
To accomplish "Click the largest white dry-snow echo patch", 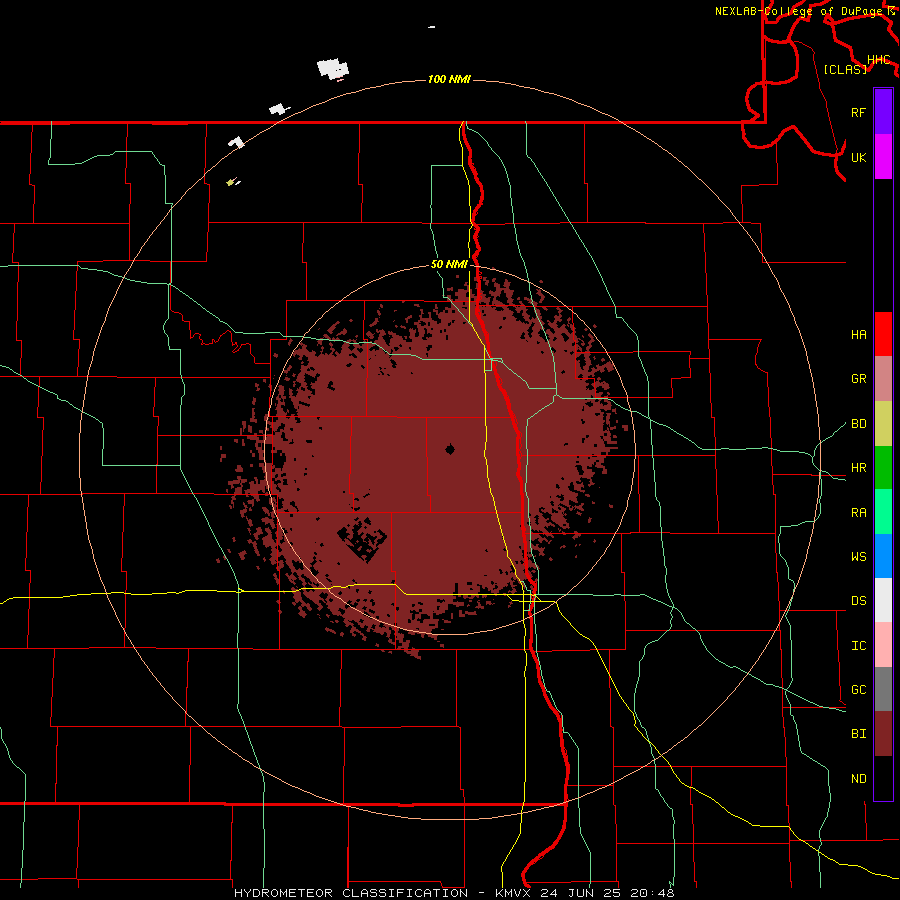I will coord(333,69).
